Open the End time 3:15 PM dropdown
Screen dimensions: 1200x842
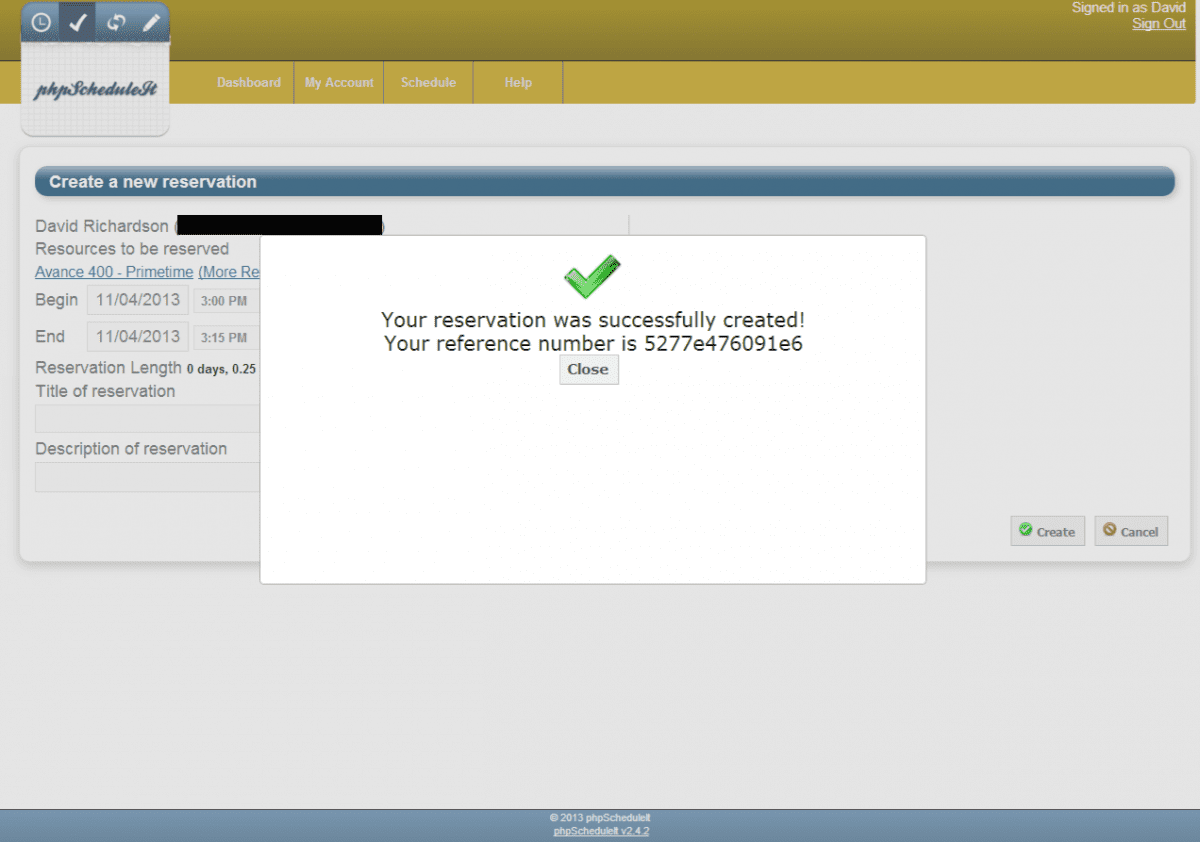point(226,338)
